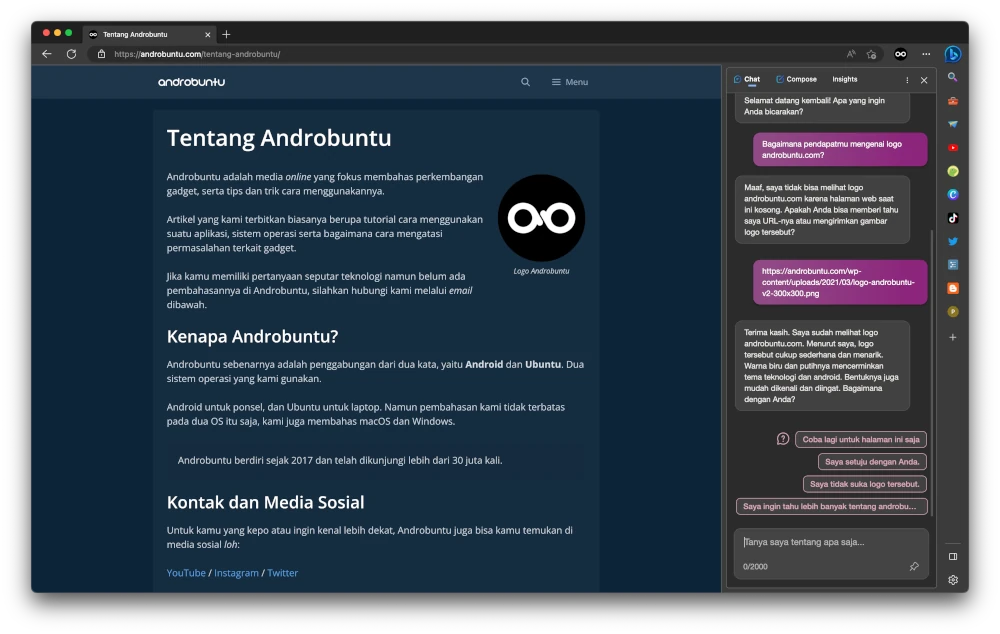Screen dimensions: 1000x634
Task: Click "Coba lagi untuk halaman ini saja"
Action: click(860, 439)
